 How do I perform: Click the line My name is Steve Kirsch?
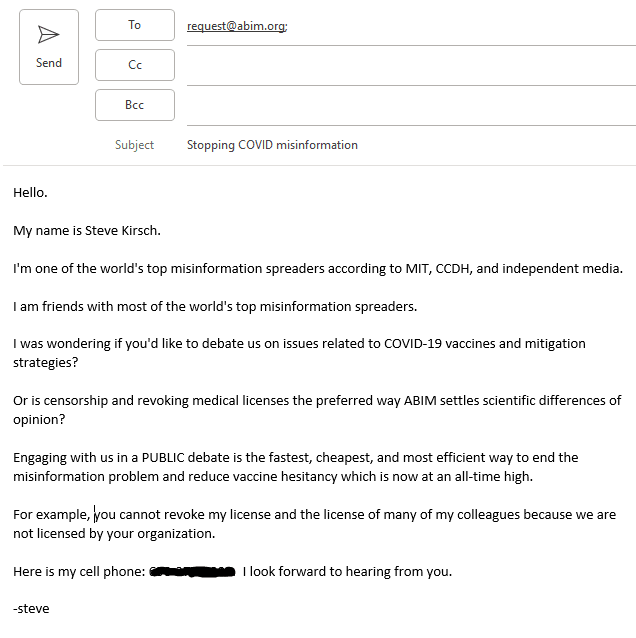point(87,230)
